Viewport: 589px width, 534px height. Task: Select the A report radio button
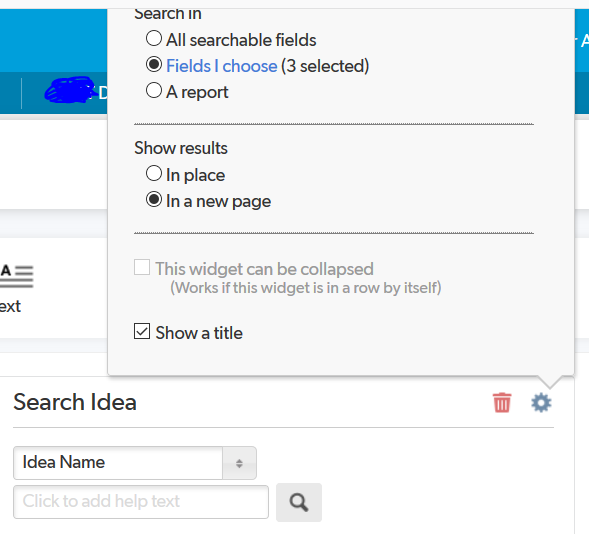coord(154,91)
